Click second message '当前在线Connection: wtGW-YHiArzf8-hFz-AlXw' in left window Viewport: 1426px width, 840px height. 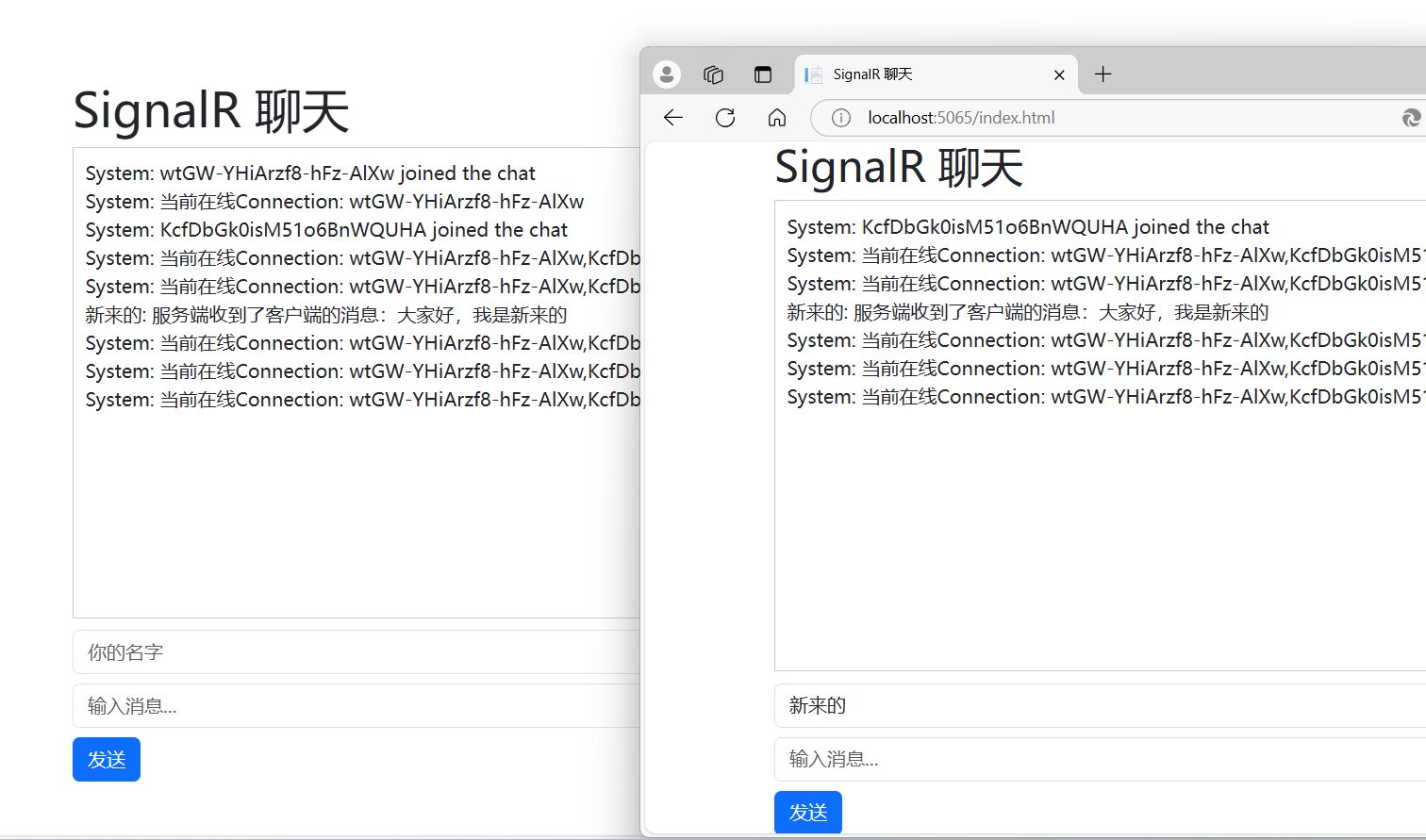[x=335, y=202]
